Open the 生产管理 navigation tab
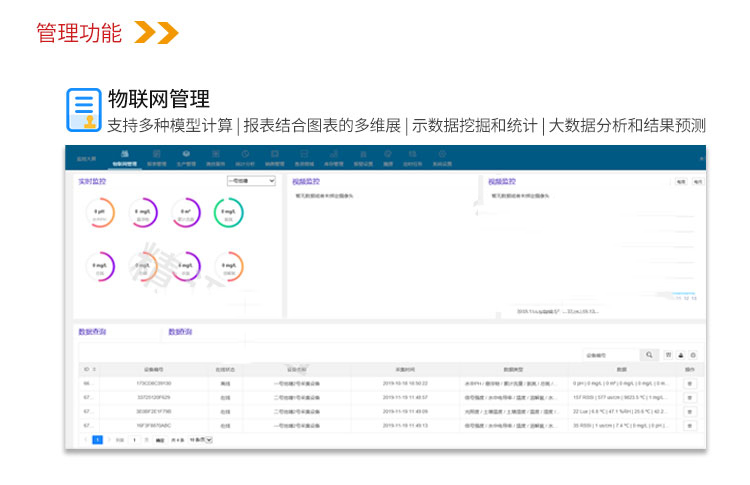The height and width of the screenshot is (485, 750). [186, 158]
